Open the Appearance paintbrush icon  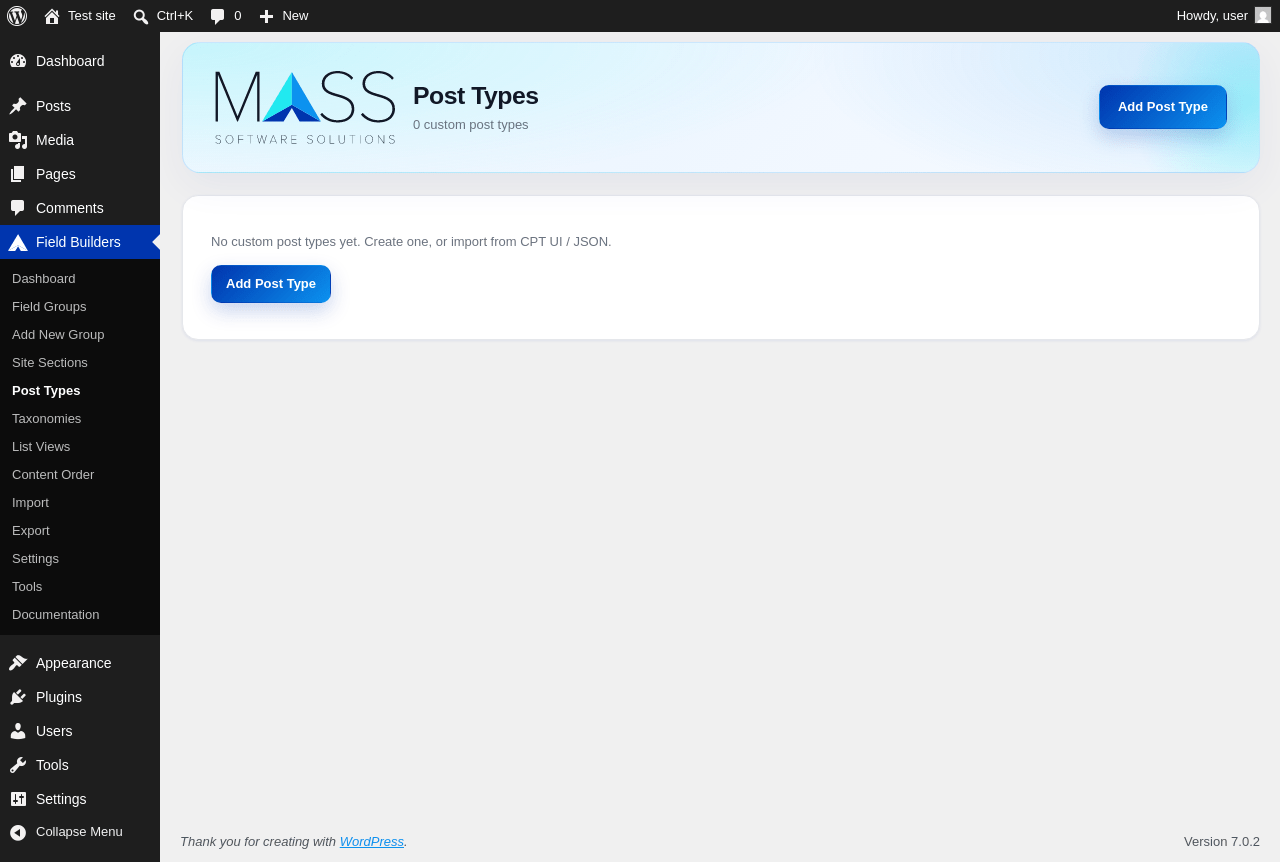point(18,663)
